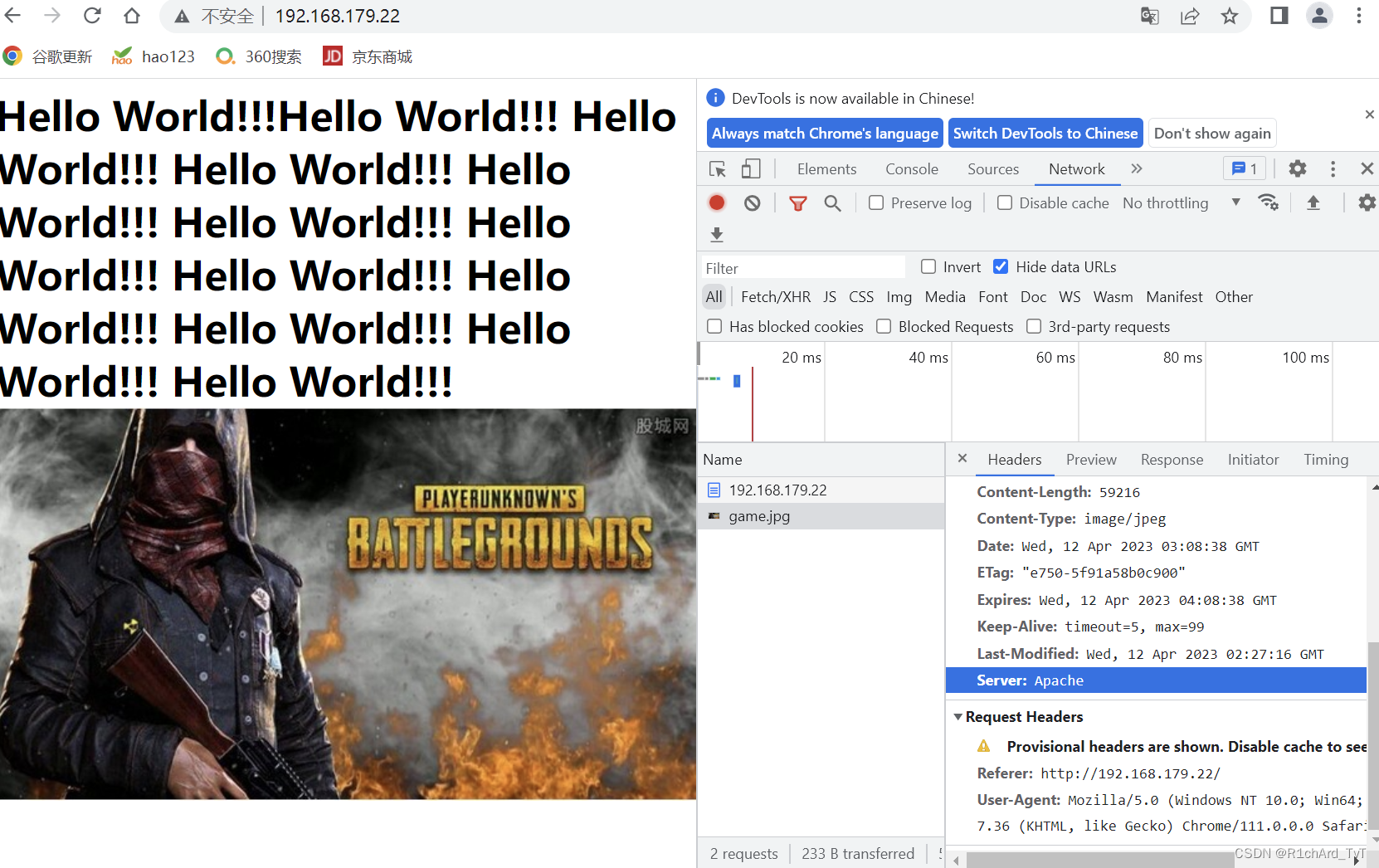Open the No throttling dropdown
The image size is (1379, 868).
pyautogui.click(x=1182, y=202)
